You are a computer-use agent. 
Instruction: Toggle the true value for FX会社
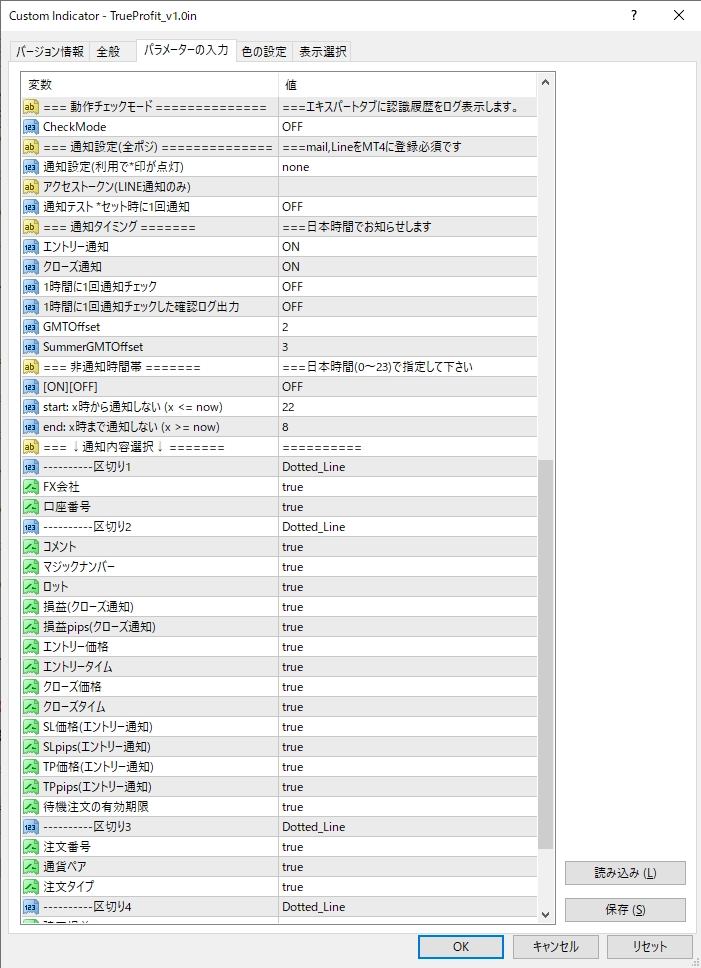click(x=408, y=487)
